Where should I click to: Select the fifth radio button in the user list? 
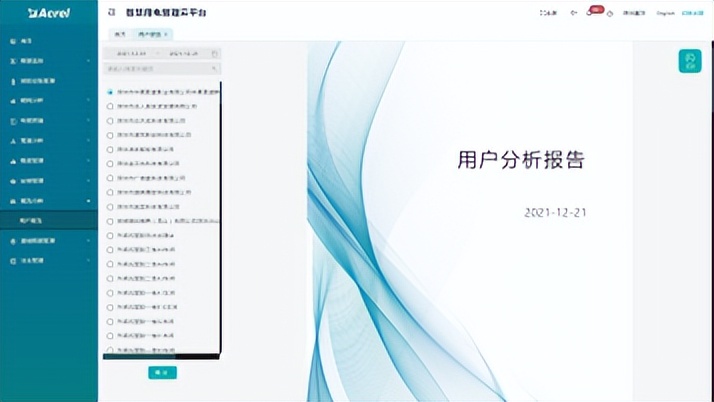[110, 149]
